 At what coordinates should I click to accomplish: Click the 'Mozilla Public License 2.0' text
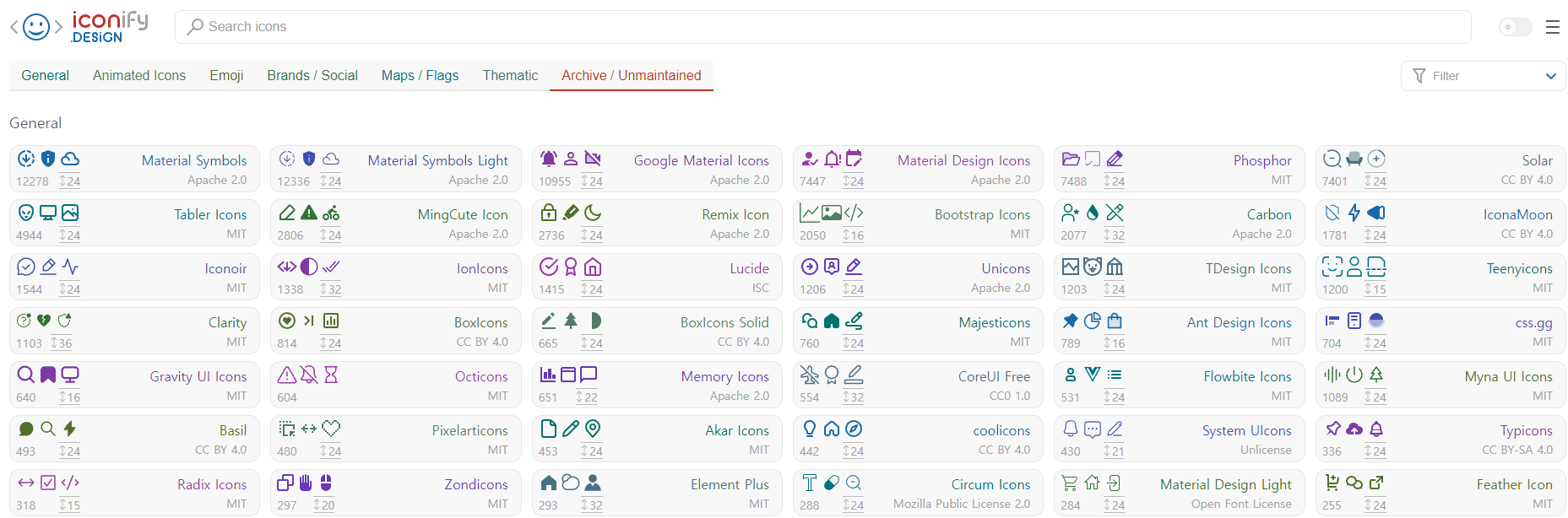pos(962,504)
